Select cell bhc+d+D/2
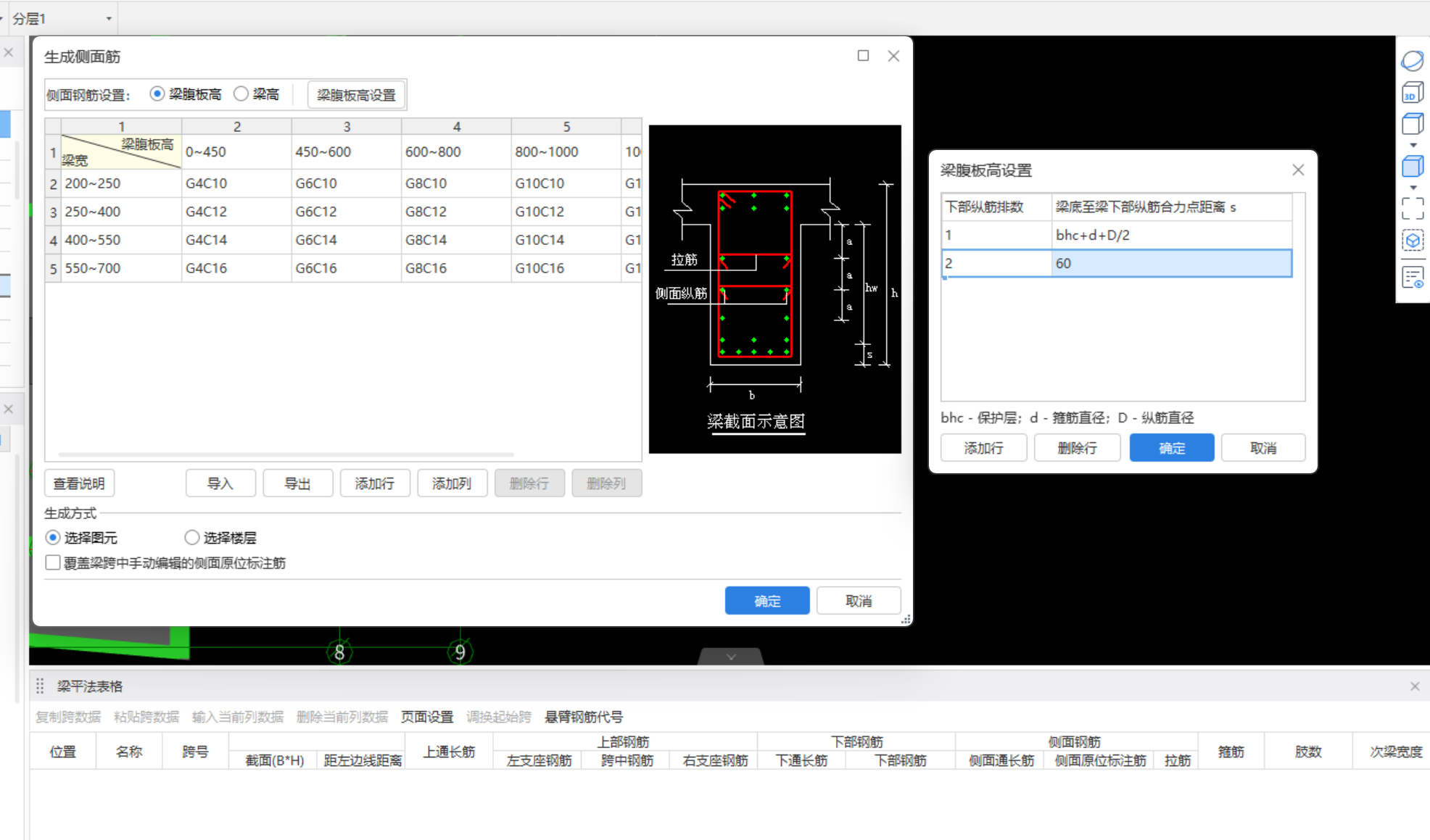1430x840 pixels. 1171,235
